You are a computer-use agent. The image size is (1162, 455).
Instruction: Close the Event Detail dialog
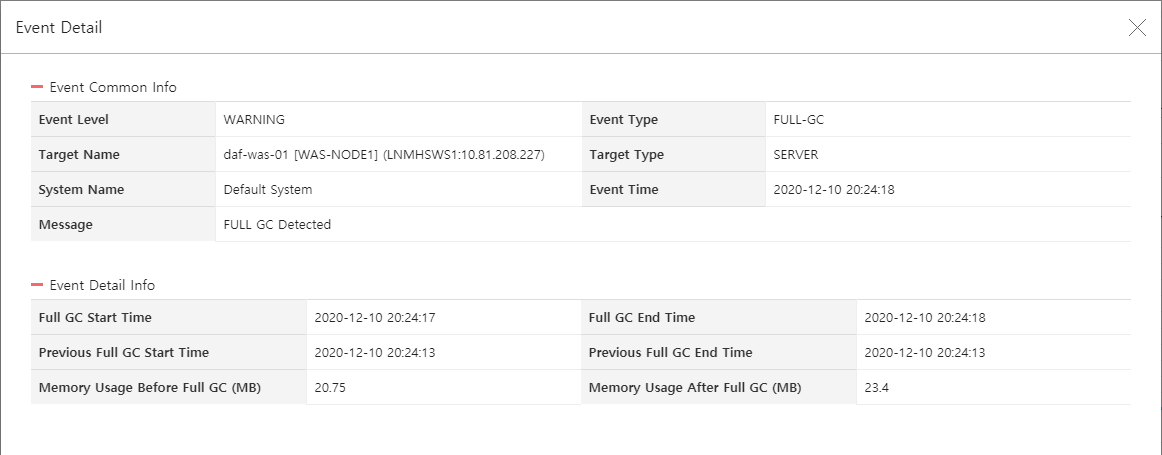(1137, 28)
